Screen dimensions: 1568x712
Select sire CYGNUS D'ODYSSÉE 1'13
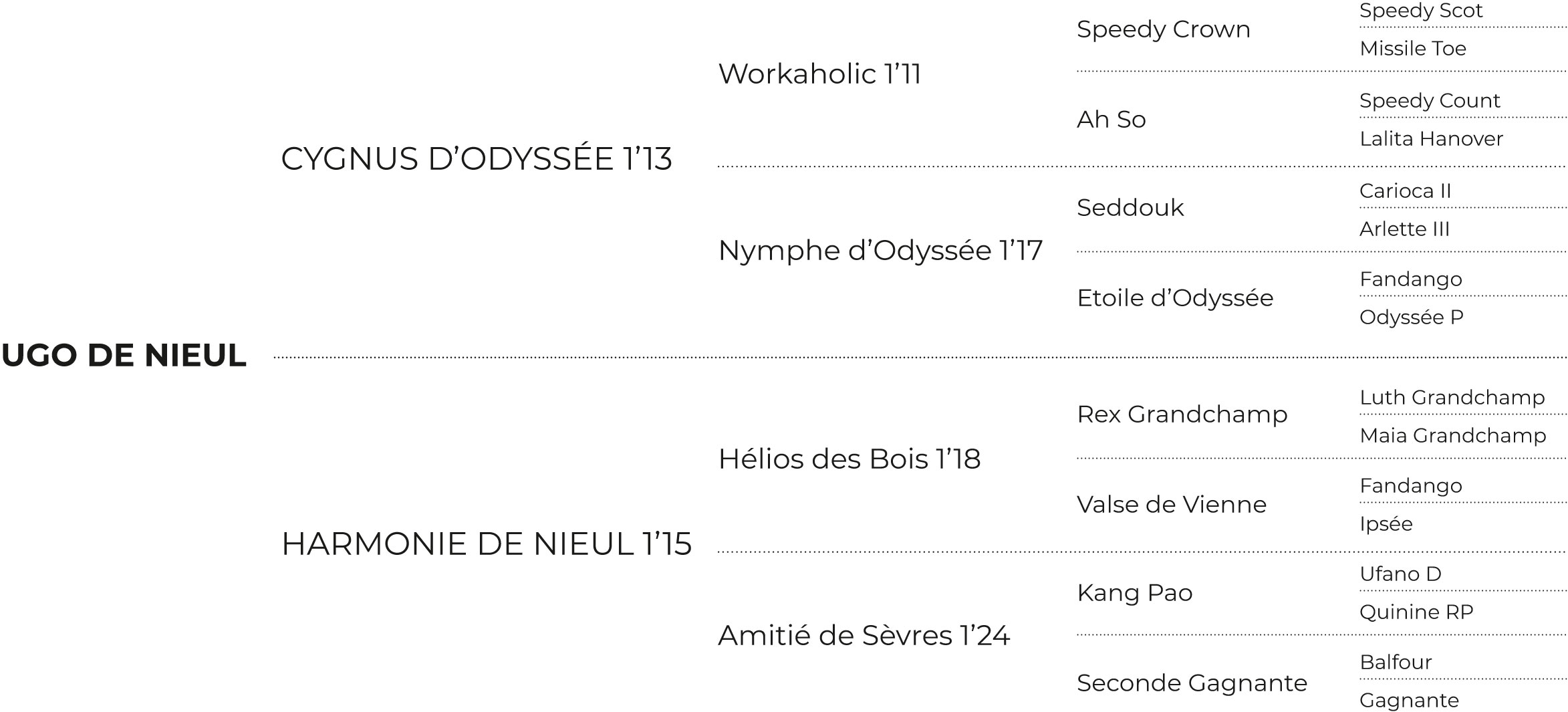click(x=477, y=159)
